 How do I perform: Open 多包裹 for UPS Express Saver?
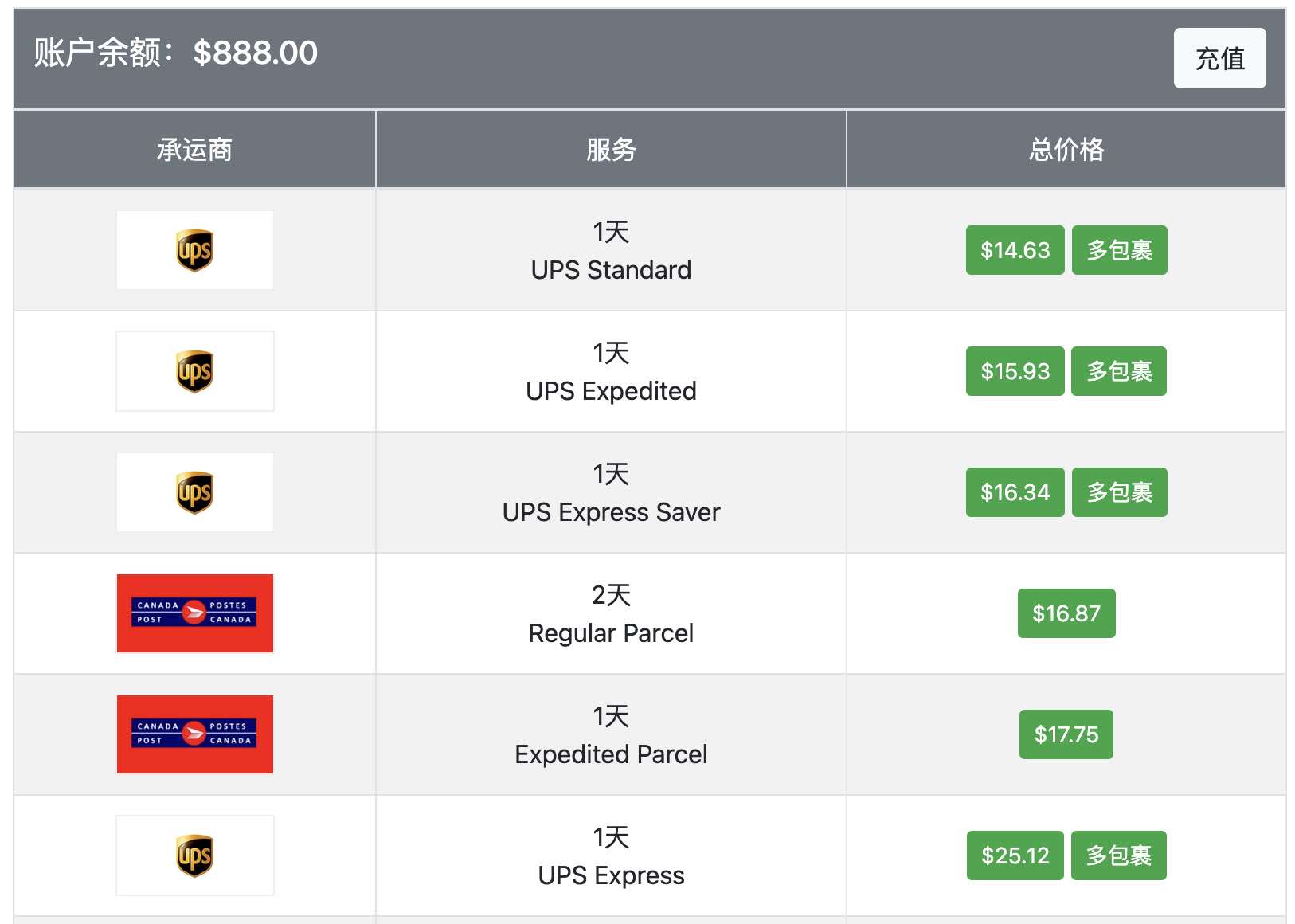(1119, 492)
